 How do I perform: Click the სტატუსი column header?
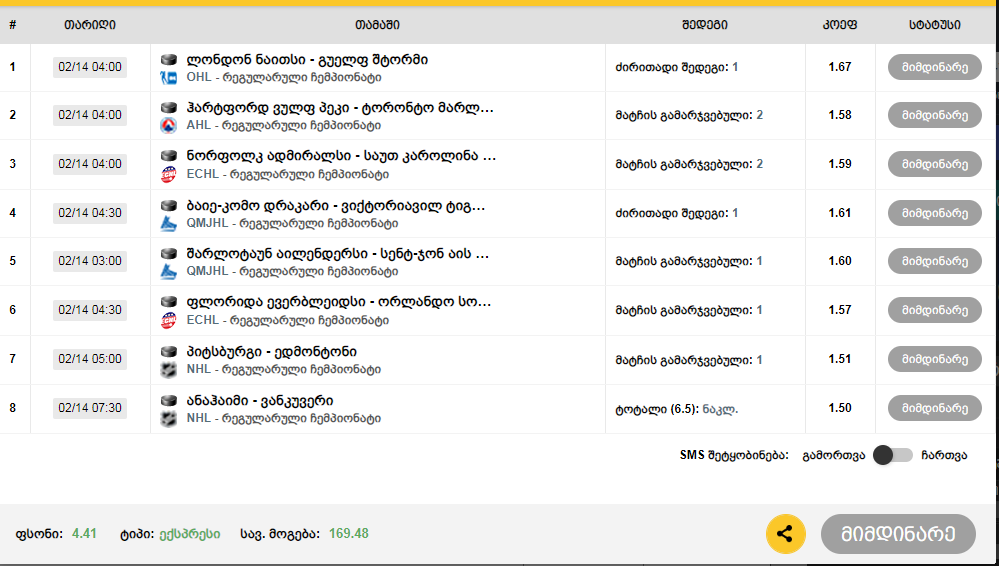[935, 25]
